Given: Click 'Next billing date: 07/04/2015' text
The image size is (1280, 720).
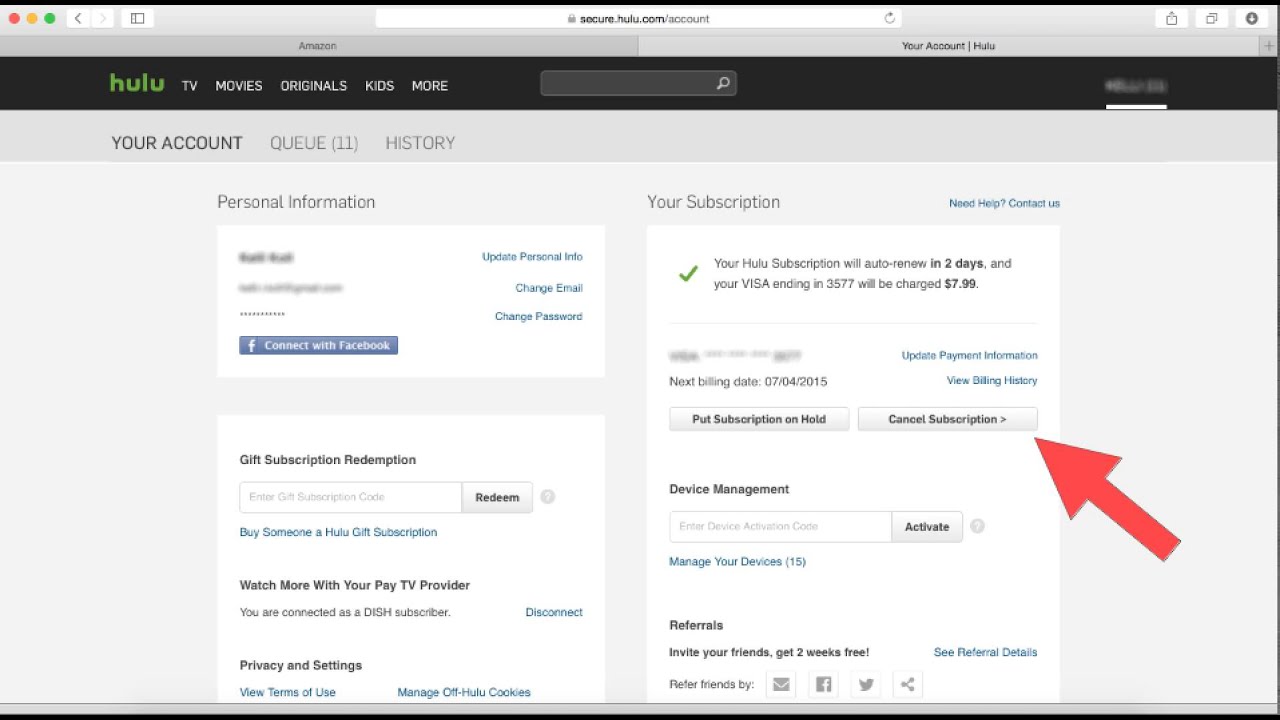Looking at the screenshot, I should click(748, 381).
